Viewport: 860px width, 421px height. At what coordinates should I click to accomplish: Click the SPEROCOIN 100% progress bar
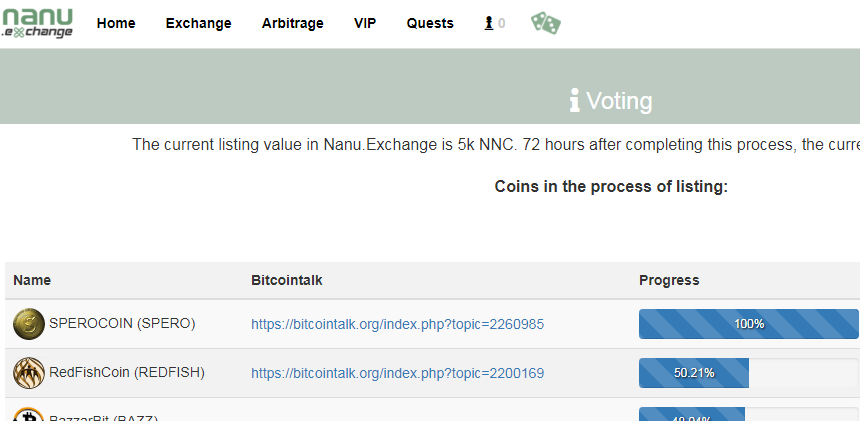749,324
